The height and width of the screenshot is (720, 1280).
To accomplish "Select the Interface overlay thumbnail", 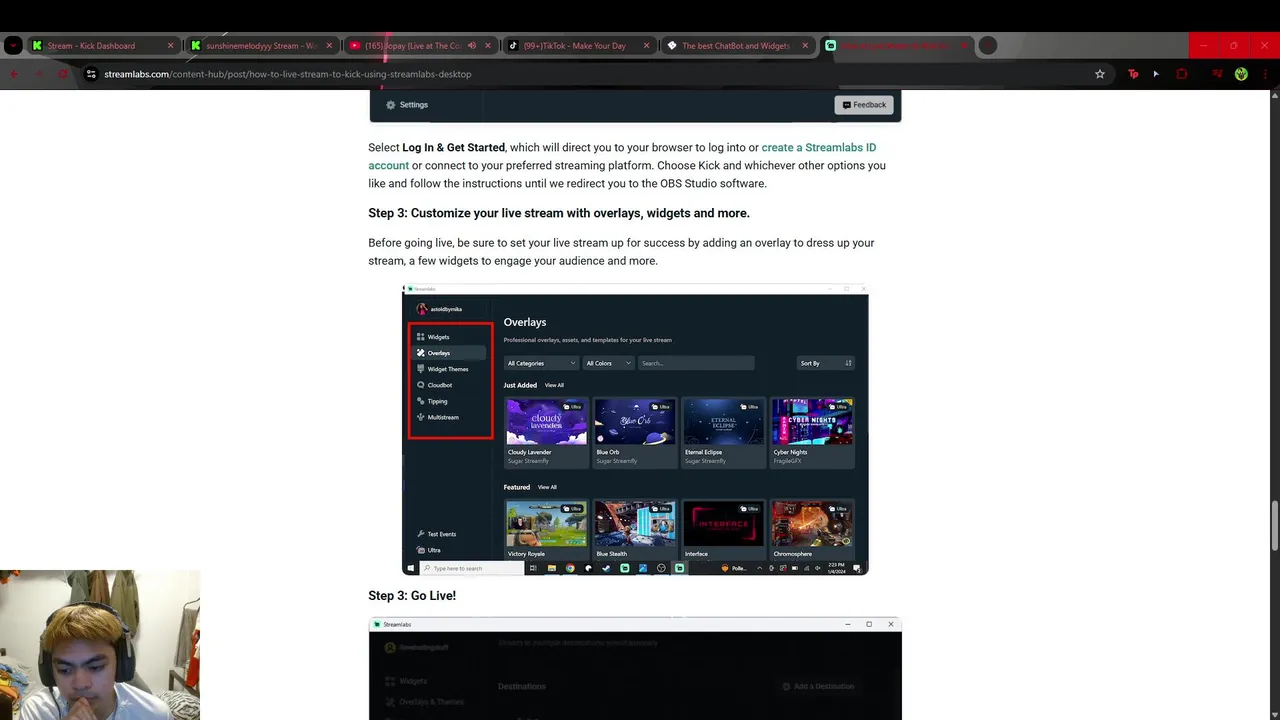I will [x=723, y=524].
